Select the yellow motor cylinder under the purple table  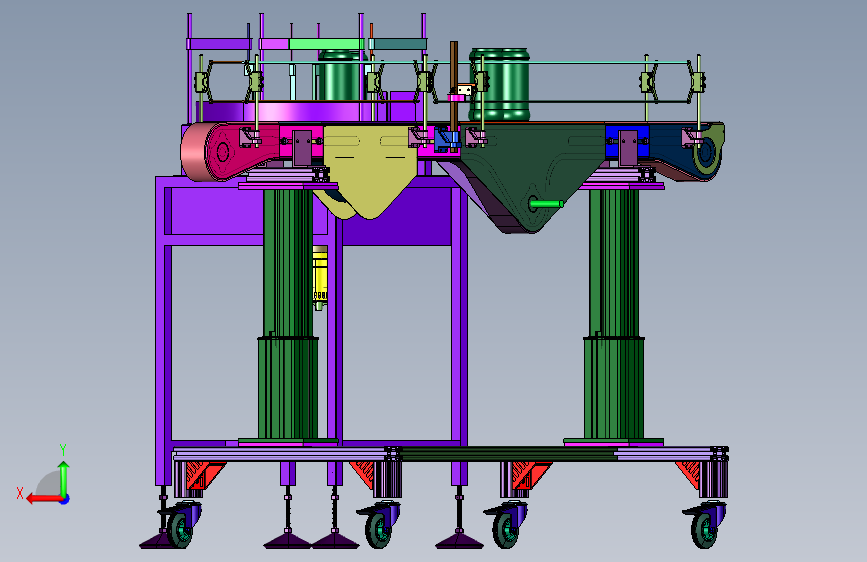tap(320, 276)
